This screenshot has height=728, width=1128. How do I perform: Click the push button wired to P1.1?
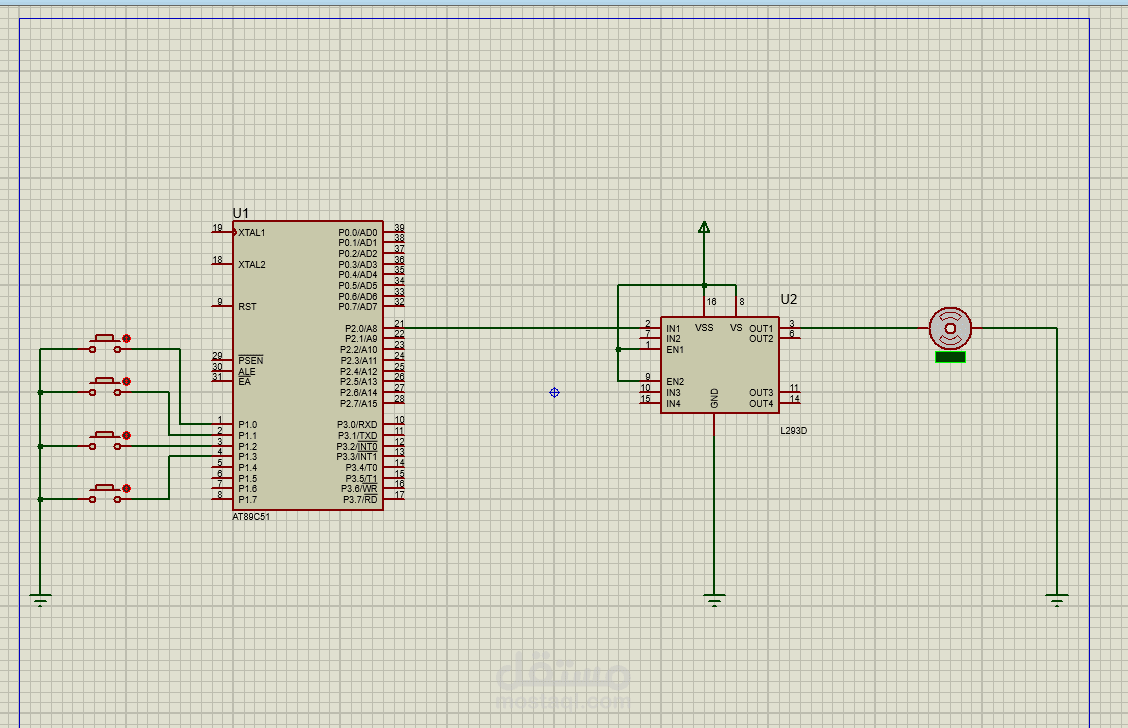(105, 386)
